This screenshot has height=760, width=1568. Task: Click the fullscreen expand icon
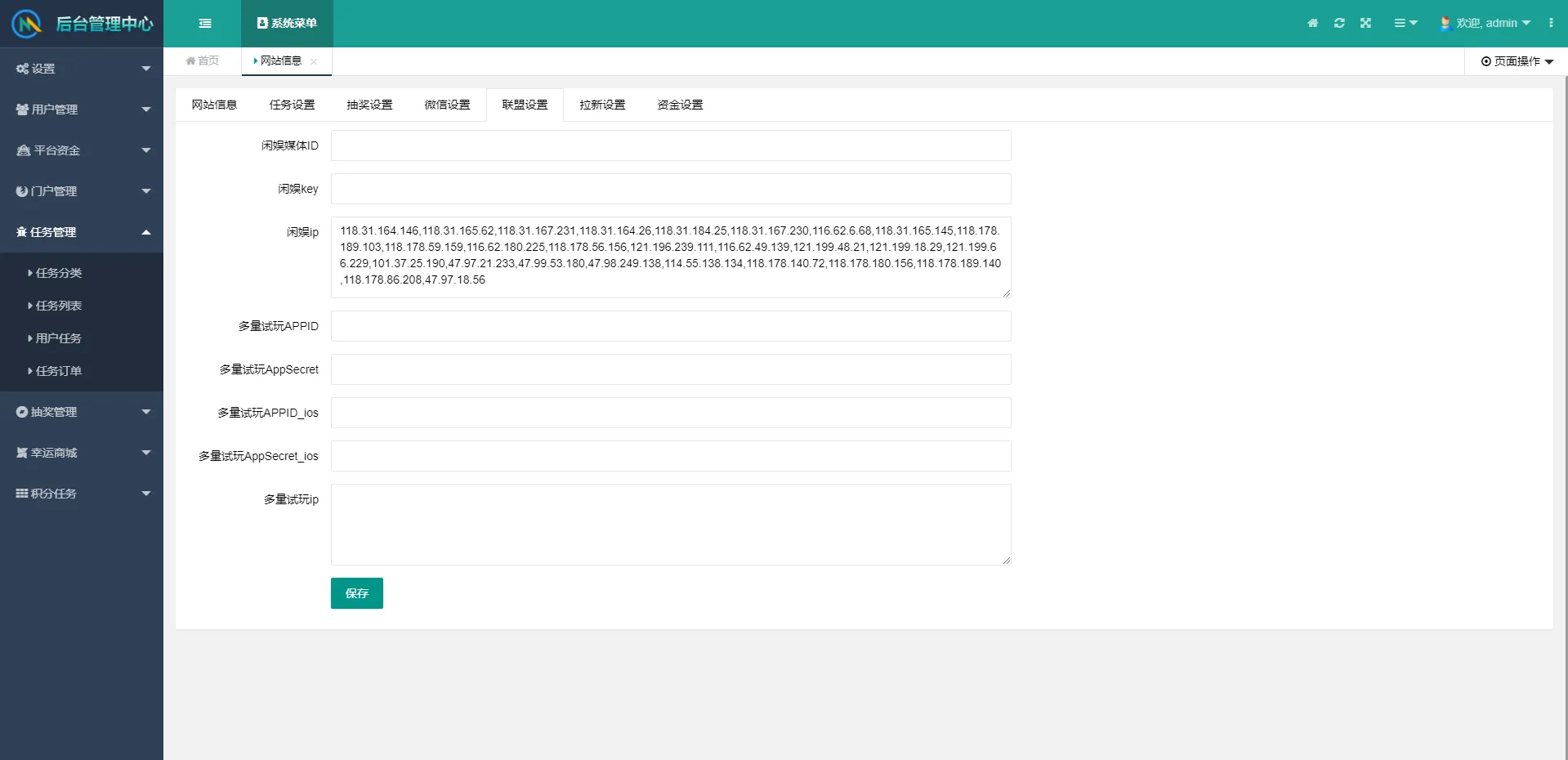pyautogui.click(x=1365, y=23)
